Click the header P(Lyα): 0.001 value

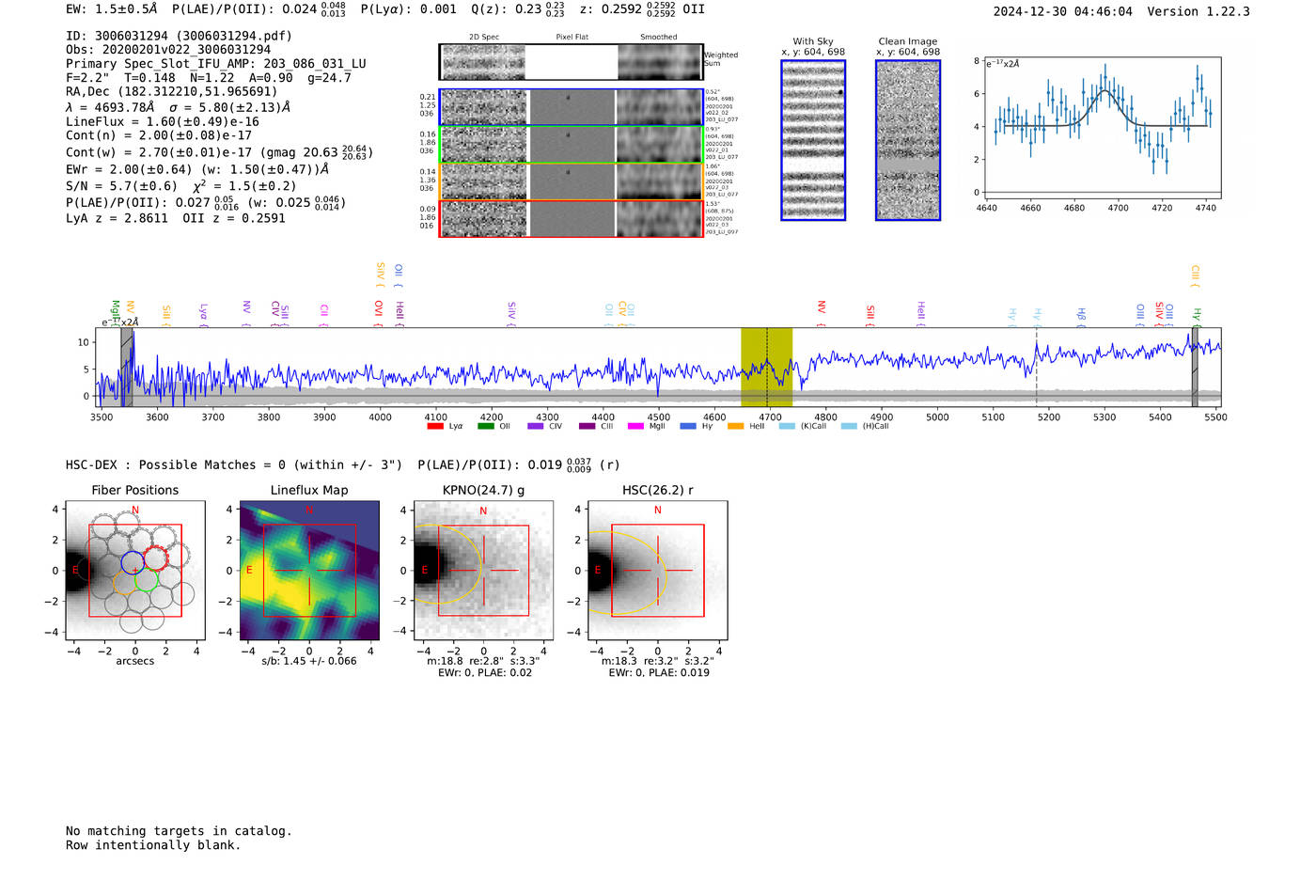tap(409, 9)
